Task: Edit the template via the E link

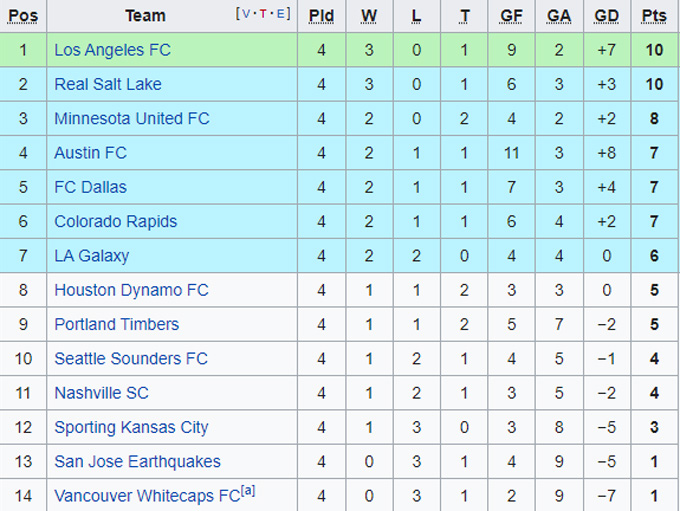Action: tap(282, 14)
